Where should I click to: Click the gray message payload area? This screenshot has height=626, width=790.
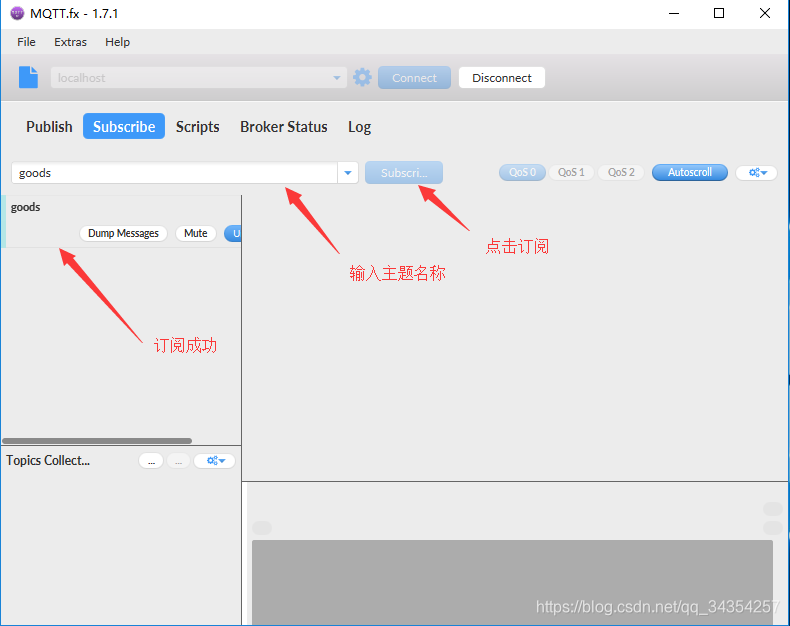pos(512,582)
